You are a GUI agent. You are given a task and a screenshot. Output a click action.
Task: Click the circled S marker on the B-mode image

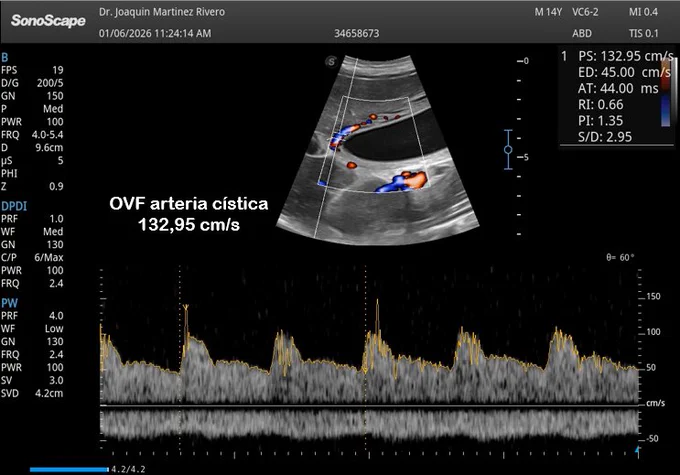(331, 62)
